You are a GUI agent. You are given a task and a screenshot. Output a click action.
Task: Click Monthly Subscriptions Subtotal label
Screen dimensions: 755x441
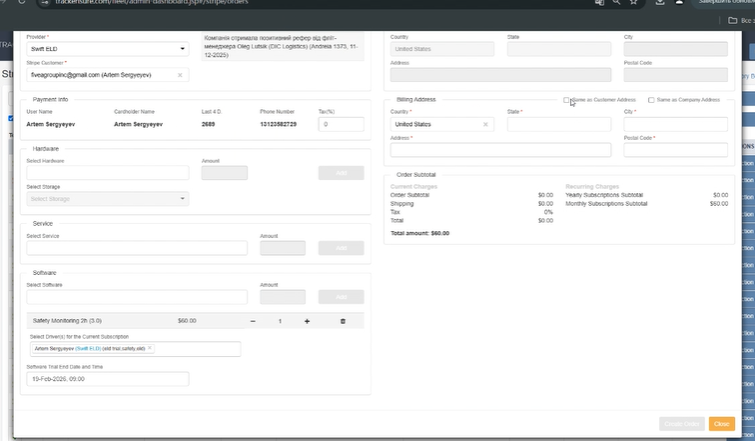click(x=606, y=204)
